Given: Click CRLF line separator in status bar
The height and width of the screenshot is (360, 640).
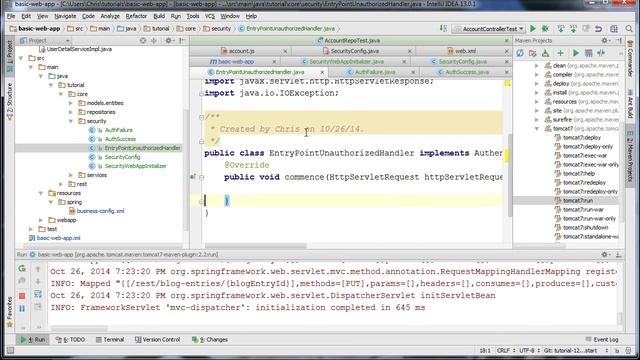Looking at the screenshot, I should click(x=505, y=351).
